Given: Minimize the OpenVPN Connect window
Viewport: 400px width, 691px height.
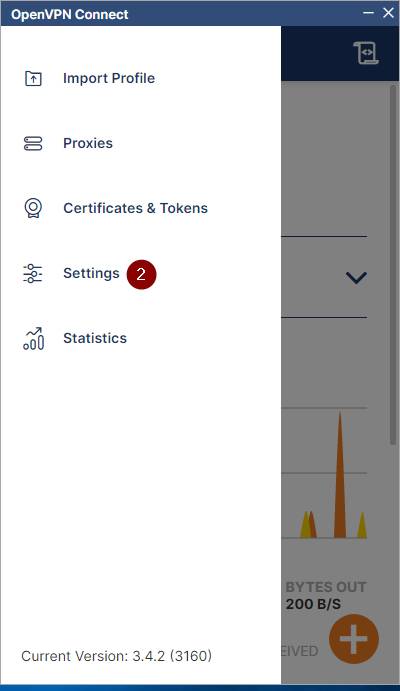Looking at the screenshot, I should click(x=368, y=13).
